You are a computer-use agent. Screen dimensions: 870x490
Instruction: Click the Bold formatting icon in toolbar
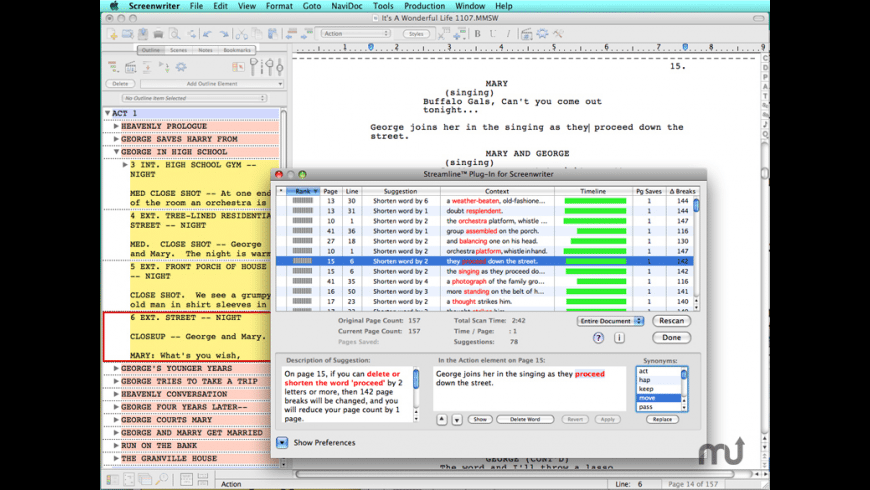click(477, 33)
